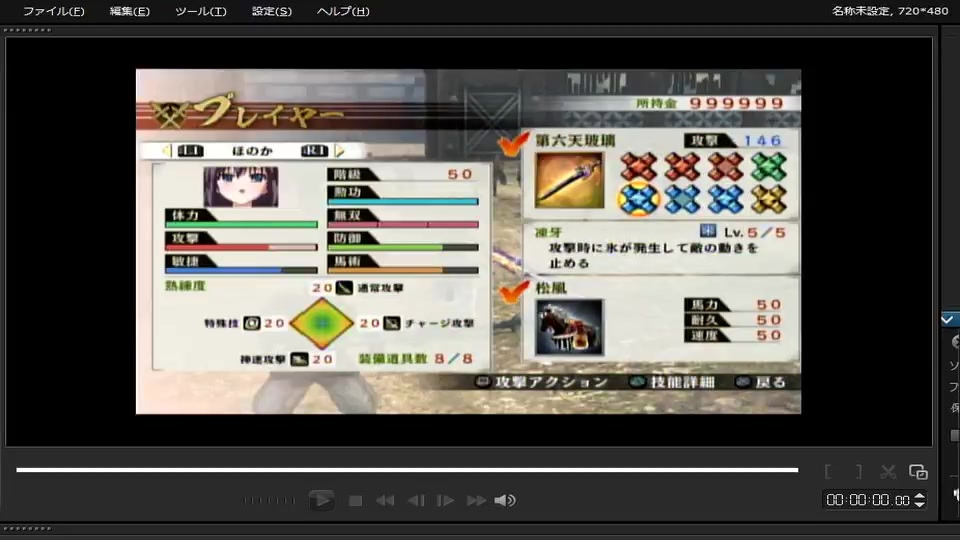This screenshot has height=540, width=960.
Task: Cut the clip with the scissors icon
Action: pyautogui.click(x=888, y=471)
